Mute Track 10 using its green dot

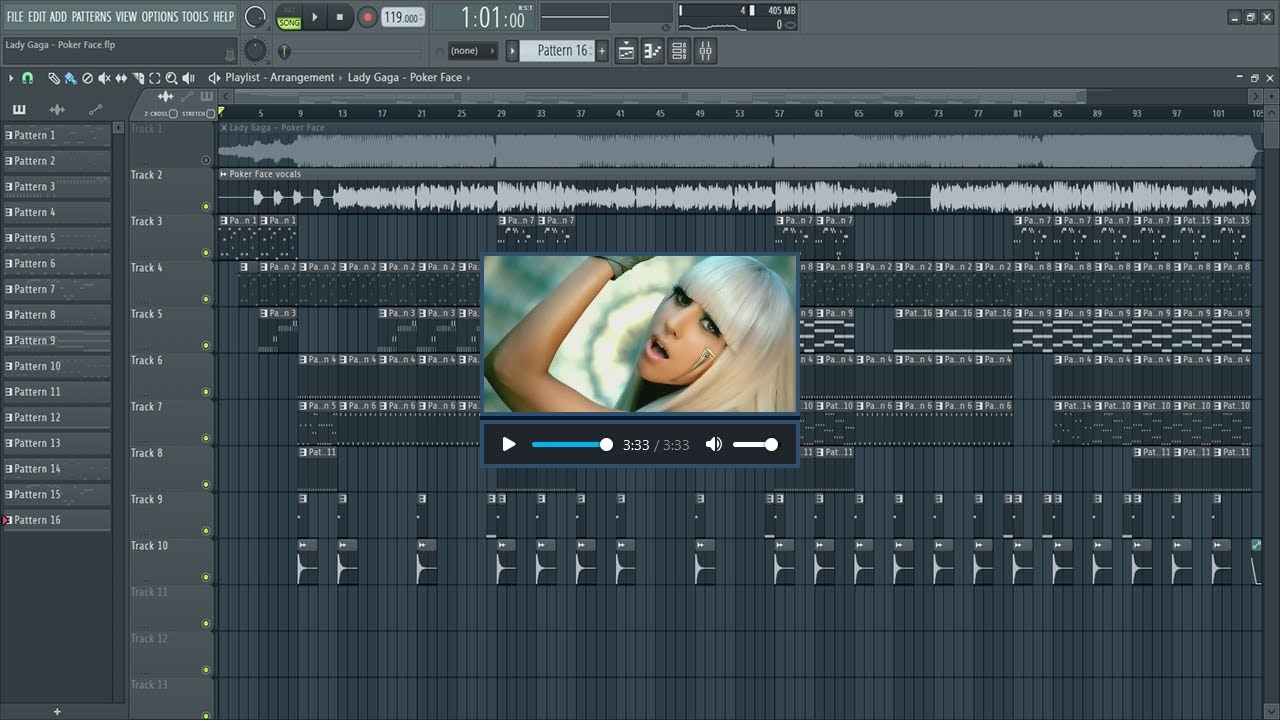[x=206, y=577]
